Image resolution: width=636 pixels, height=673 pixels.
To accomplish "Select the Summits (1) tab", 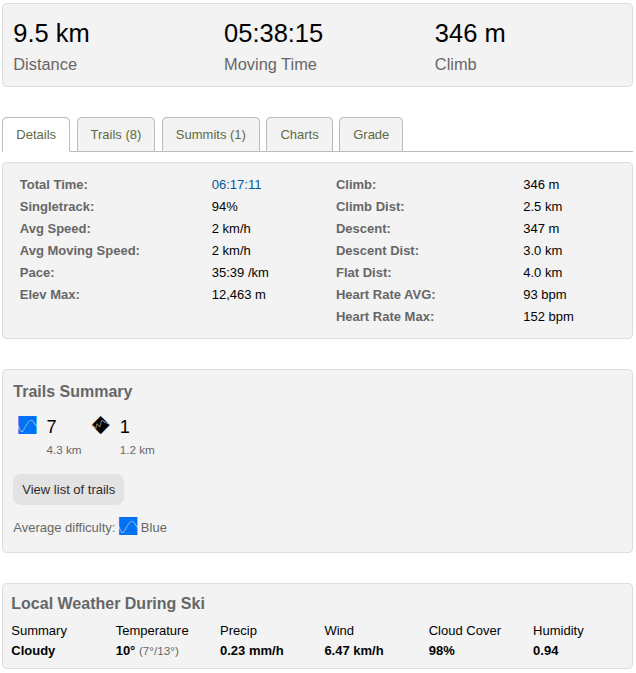I will coord(210,135).
